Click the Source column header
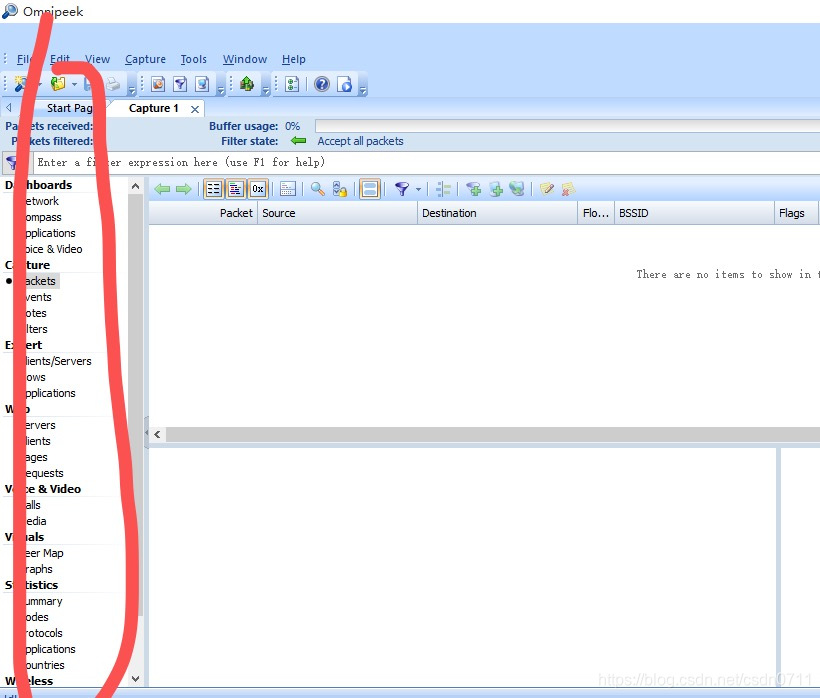The width and height of the screenshot is (820, 698). [x=337, y=213]
